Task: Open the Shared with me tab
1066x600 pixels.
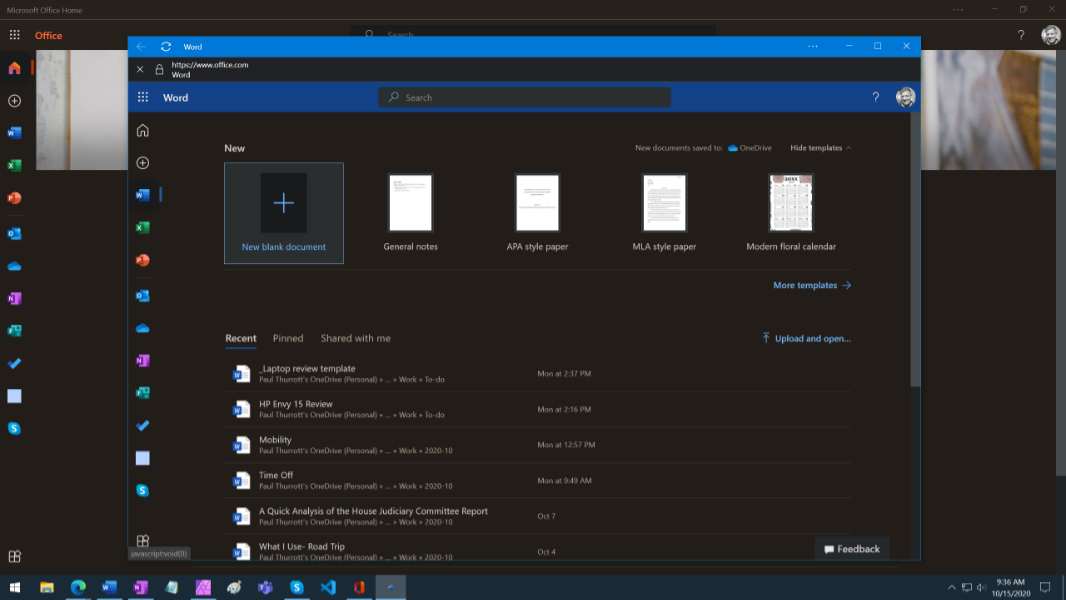Action: click(x=356, y=338)
